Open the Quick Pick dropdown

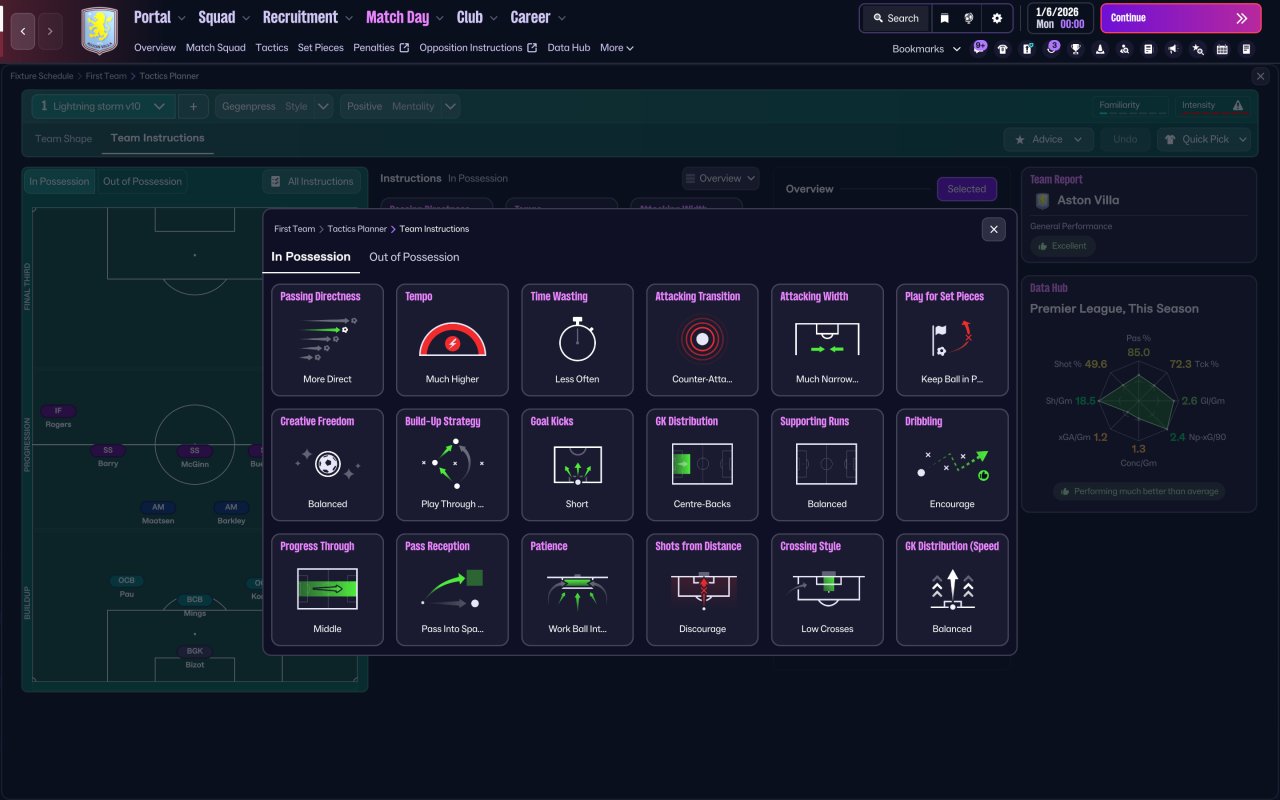coord(1204,139)
